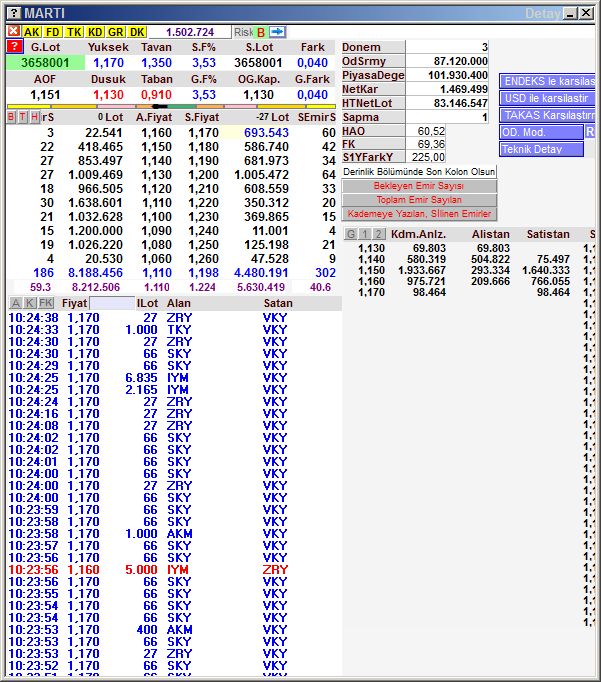Open the GR yellow toolbar button
This screenshot has height=682, width=601.
point(116,32)
